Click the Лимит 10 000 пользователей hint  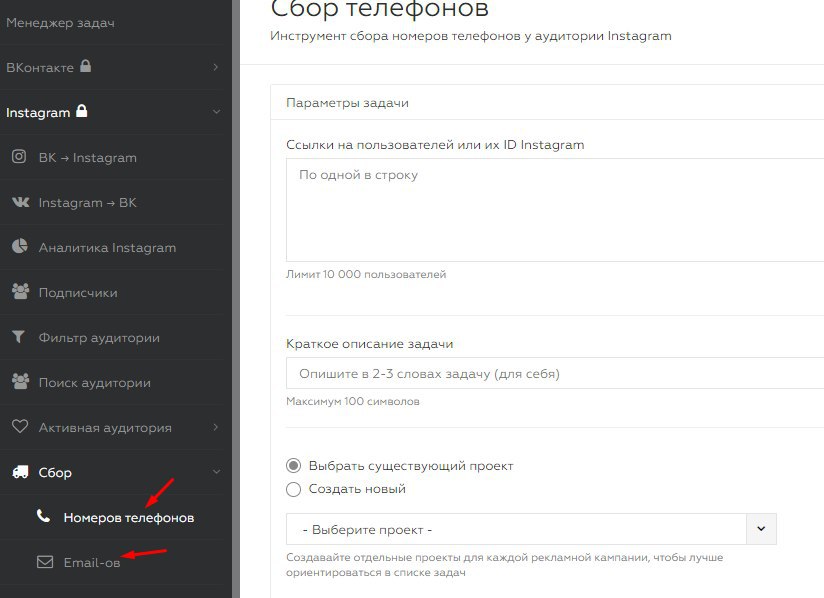point(366,274)
